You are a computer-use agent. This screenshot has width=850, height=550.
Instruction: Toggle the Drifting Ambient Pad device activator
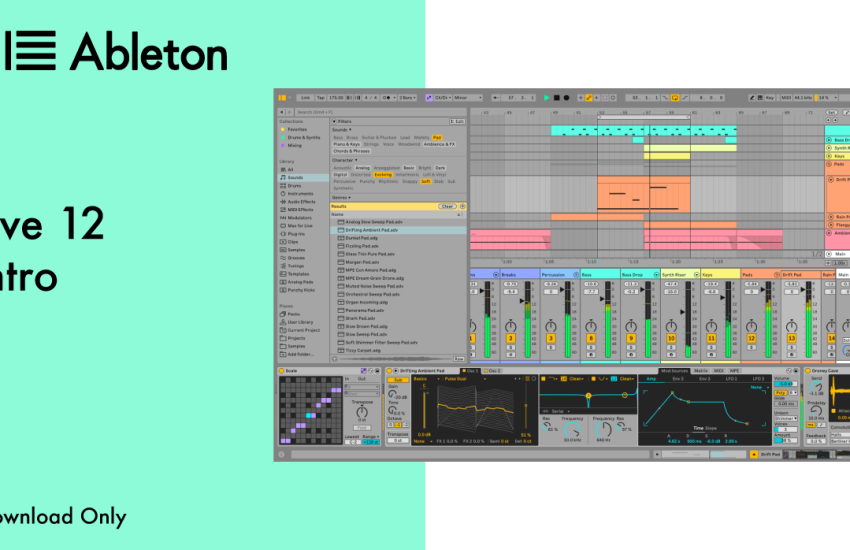click(389, 371)
